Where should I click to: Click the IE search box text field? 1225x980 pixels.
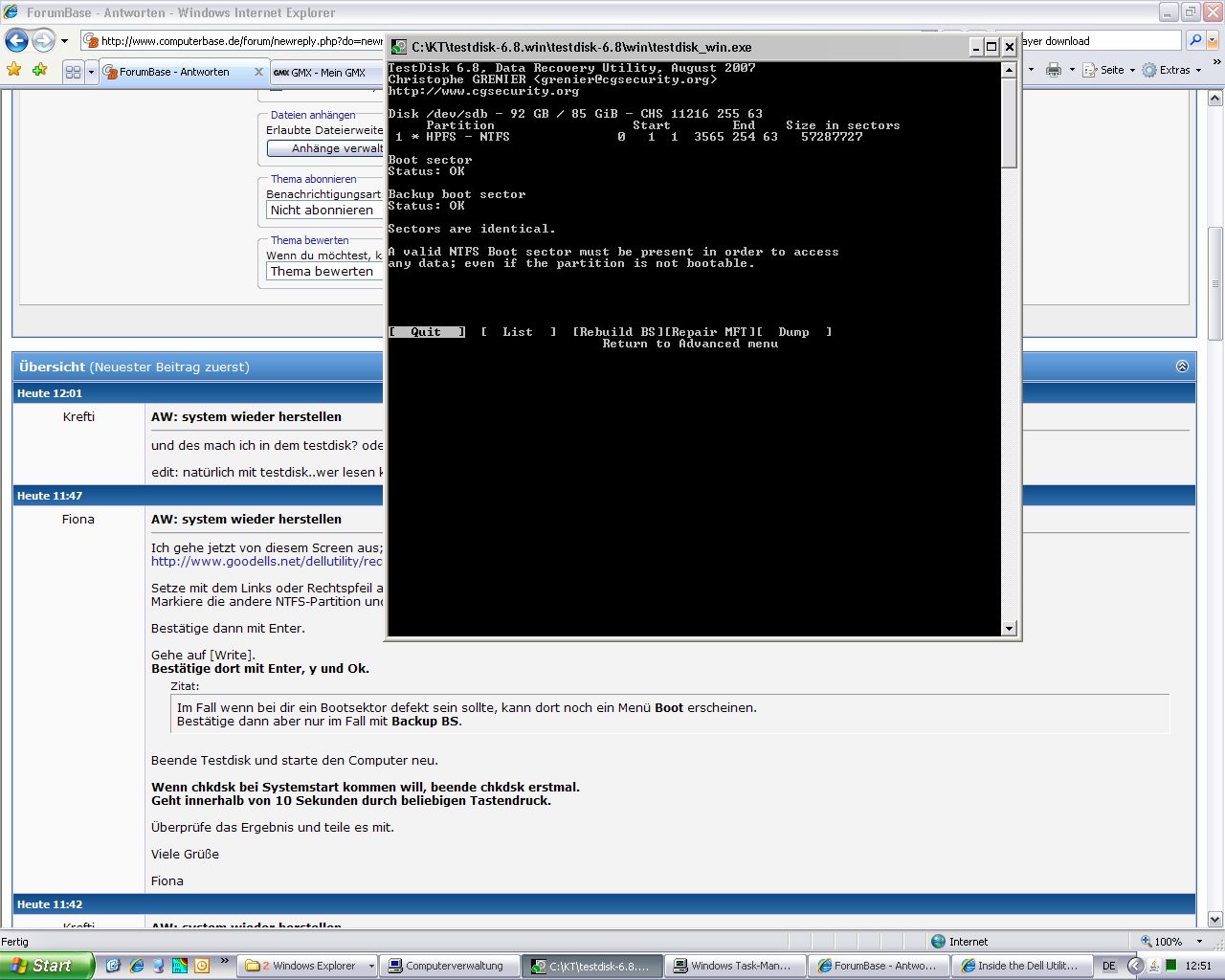point(1101,41)
